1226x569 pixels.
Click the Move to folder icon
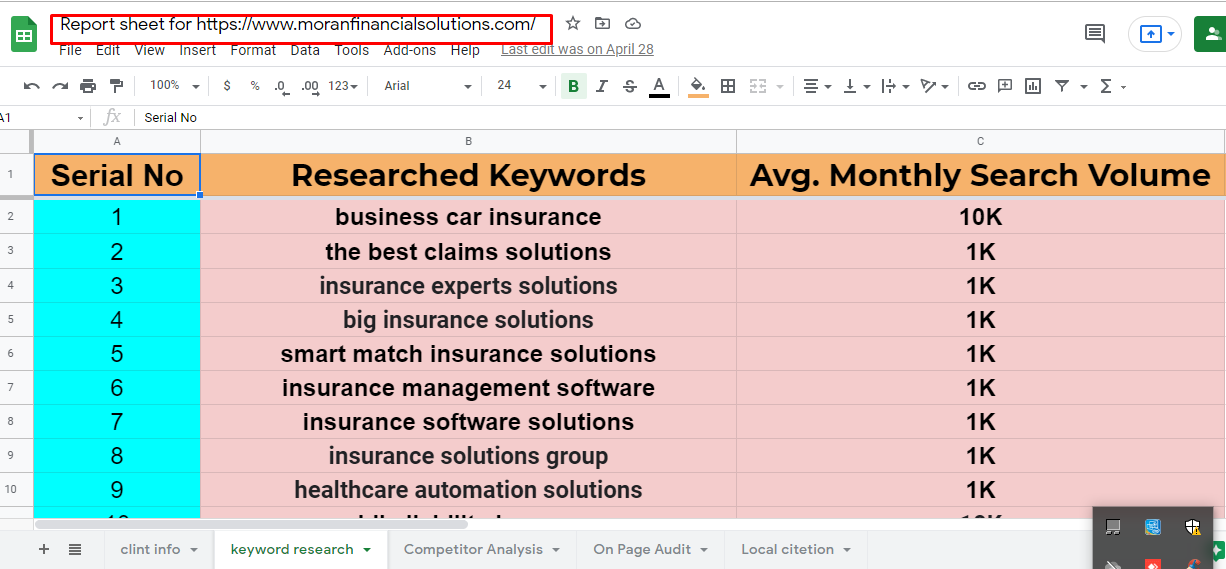602,23
